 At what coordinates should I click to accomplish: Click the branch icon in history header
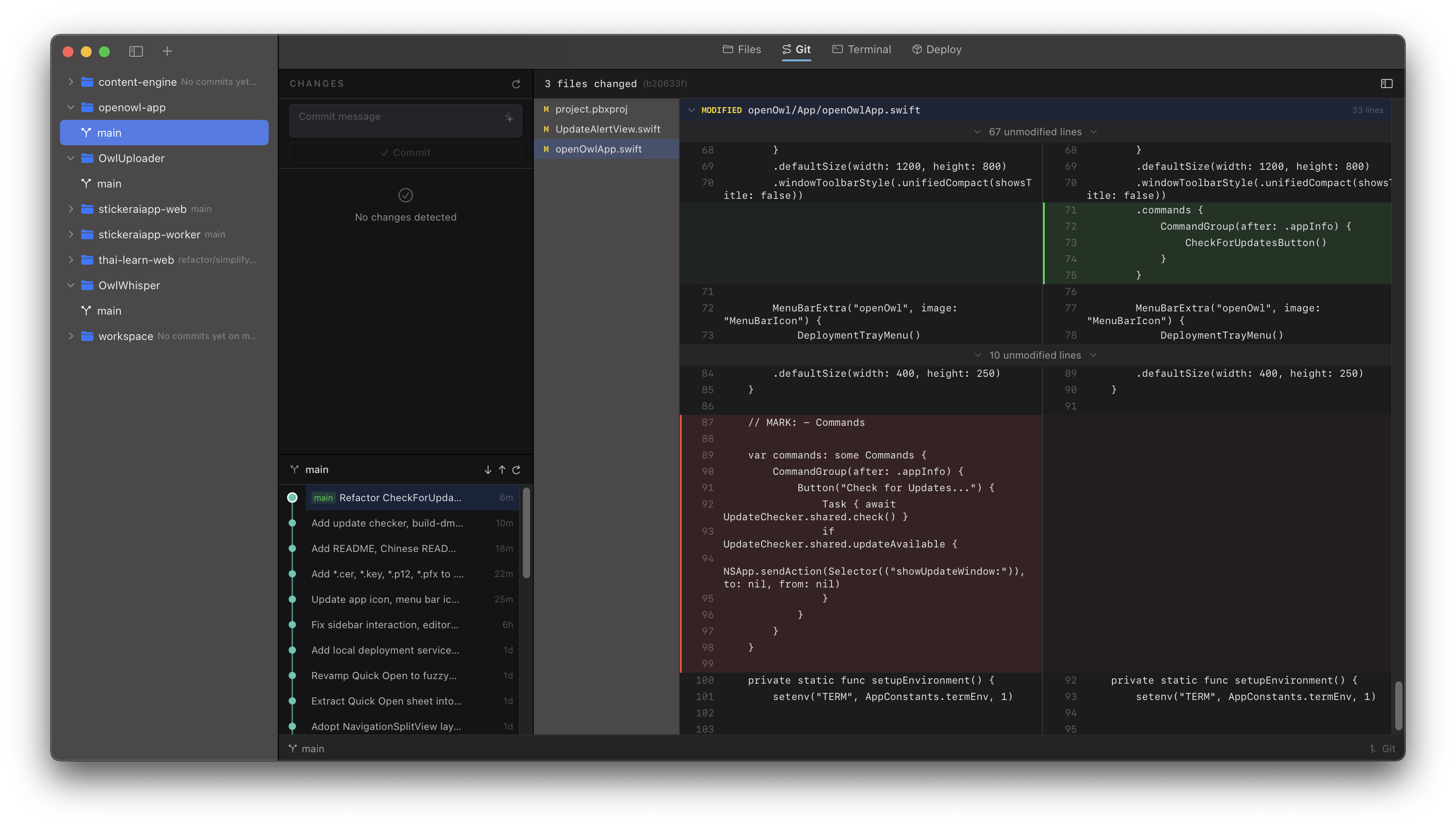coord(295,470)
